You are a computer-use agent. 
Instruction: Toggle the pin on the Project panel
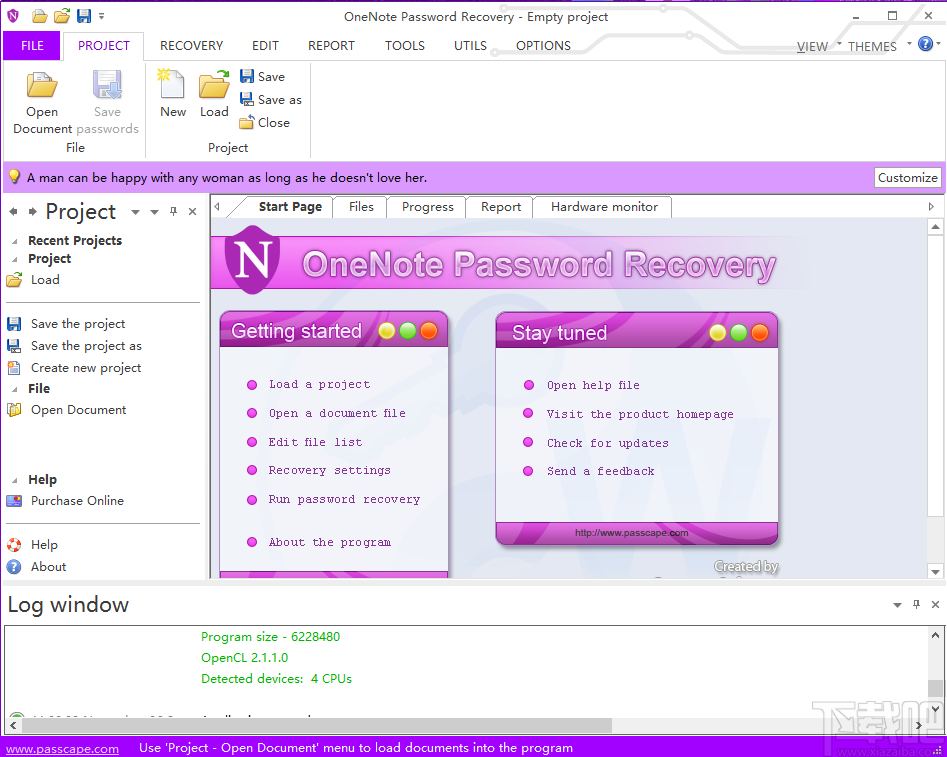pos(172,212)
